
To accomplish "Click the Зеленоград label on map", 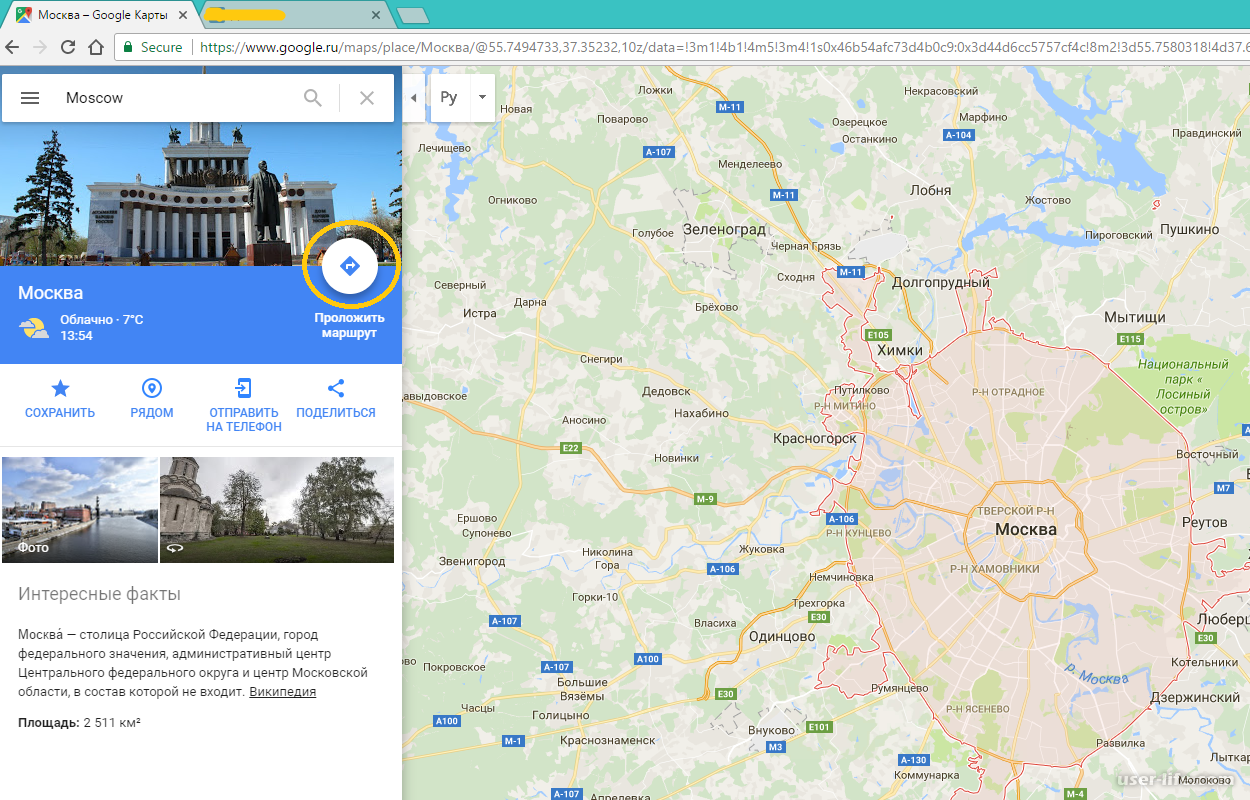I will tap(724, 229).
